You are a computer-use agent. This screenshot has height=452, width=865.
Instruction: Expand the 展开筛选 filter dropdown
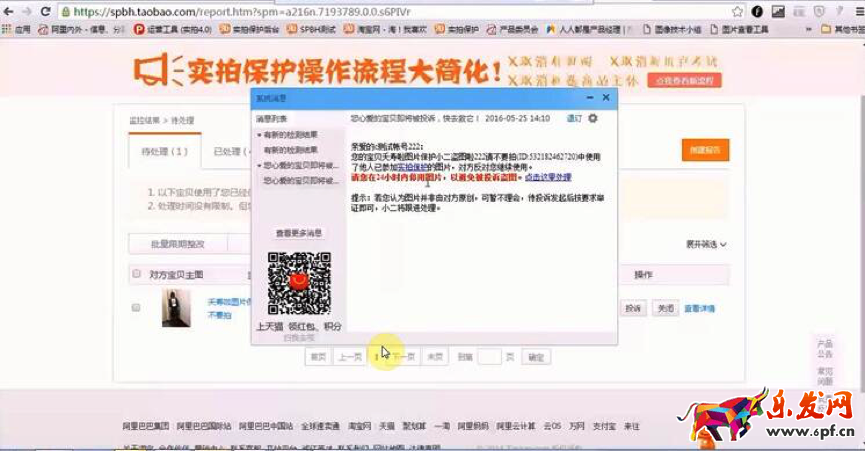click(x=706, y=244)
